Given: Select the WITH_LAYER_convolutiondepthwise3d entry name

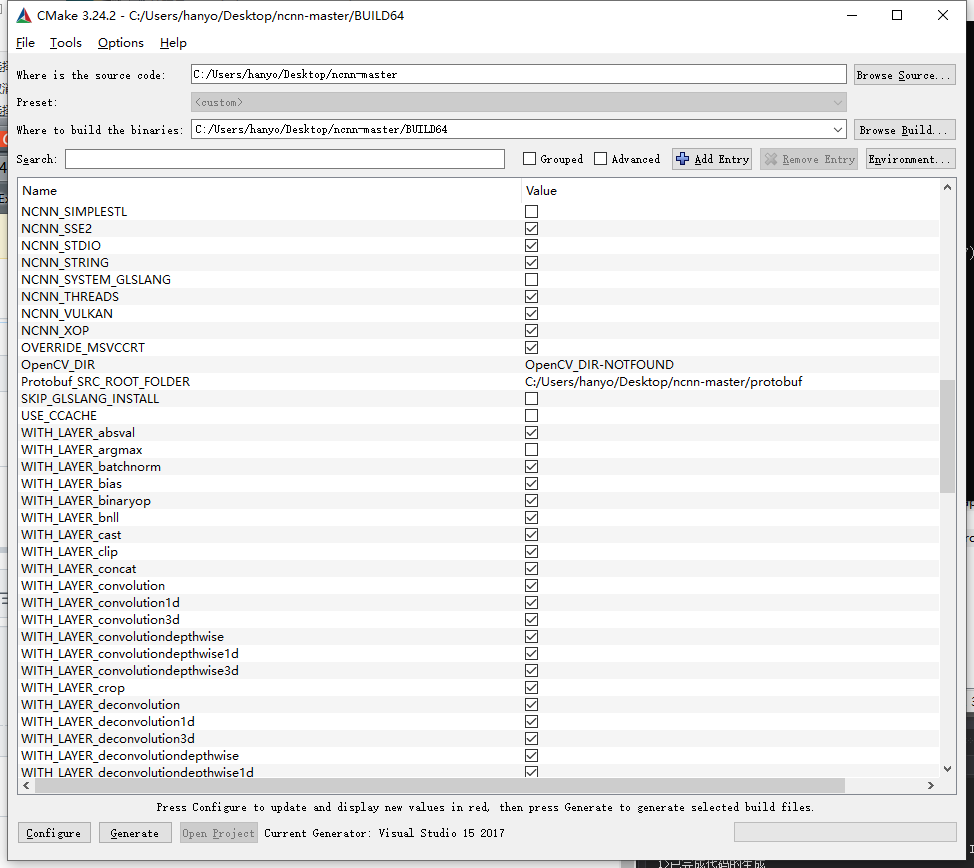Looking at the screenshot, I should [130, 670].
